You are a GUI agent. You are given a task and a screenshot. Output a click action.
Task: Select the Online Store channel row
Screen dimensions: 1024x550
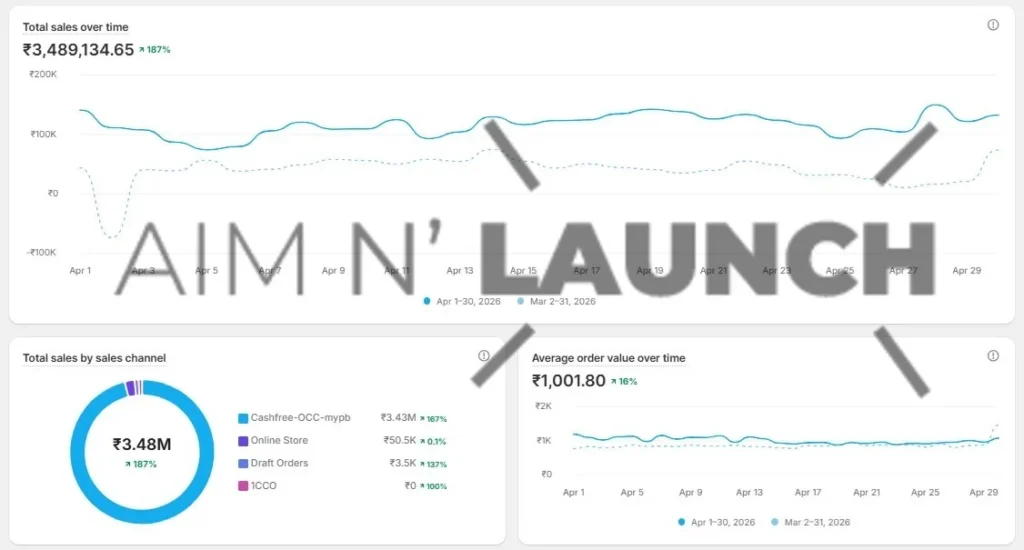pyautogui.click(x=342, y=441)
